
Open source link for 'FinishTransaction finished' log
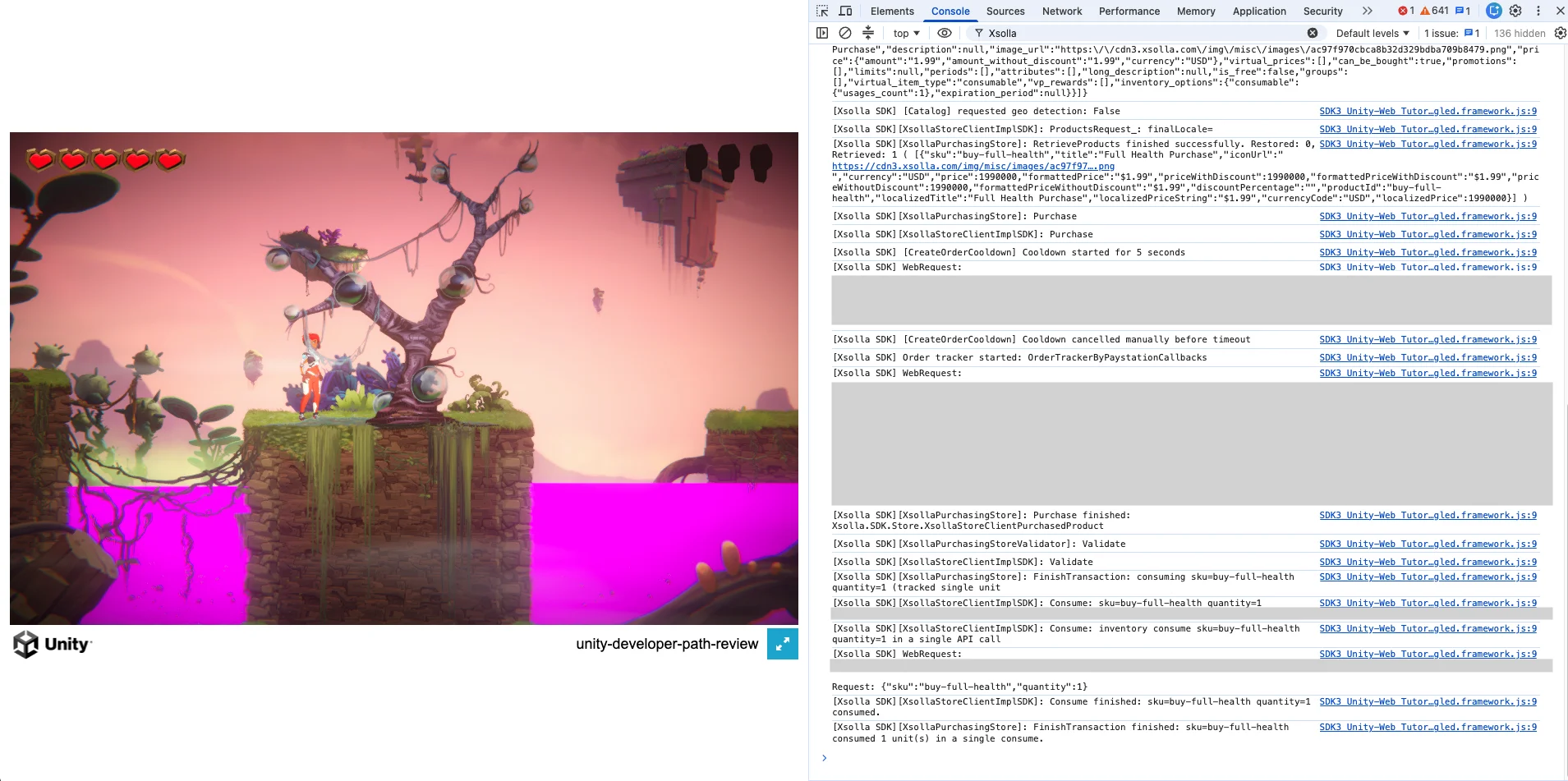(x=1428, y=727)
